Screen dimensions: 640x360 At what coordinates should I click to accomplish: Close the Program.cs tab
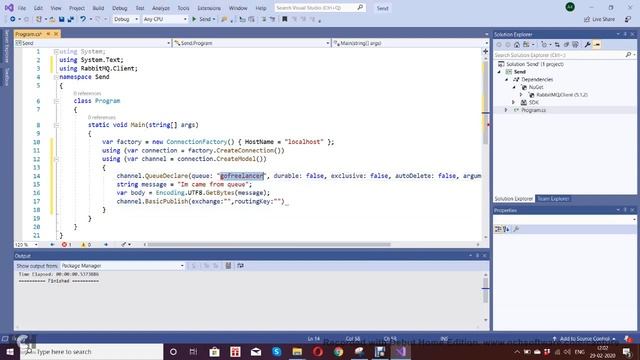point(56,34)
